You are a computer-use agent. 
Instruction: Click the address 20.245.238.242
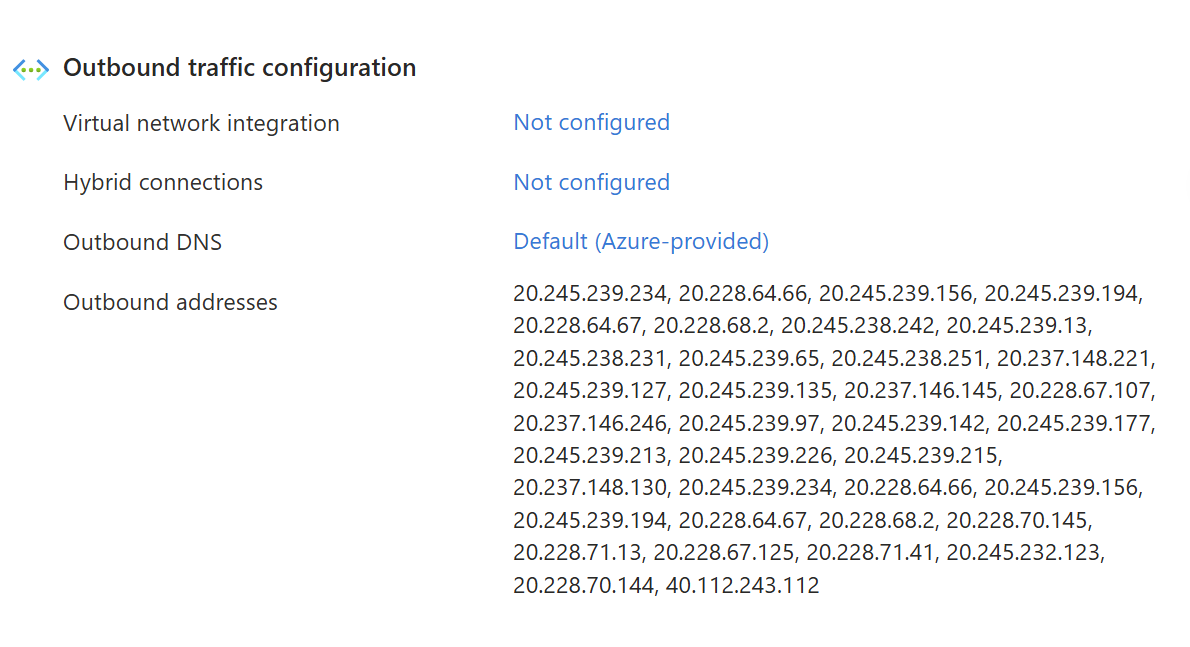858,325
